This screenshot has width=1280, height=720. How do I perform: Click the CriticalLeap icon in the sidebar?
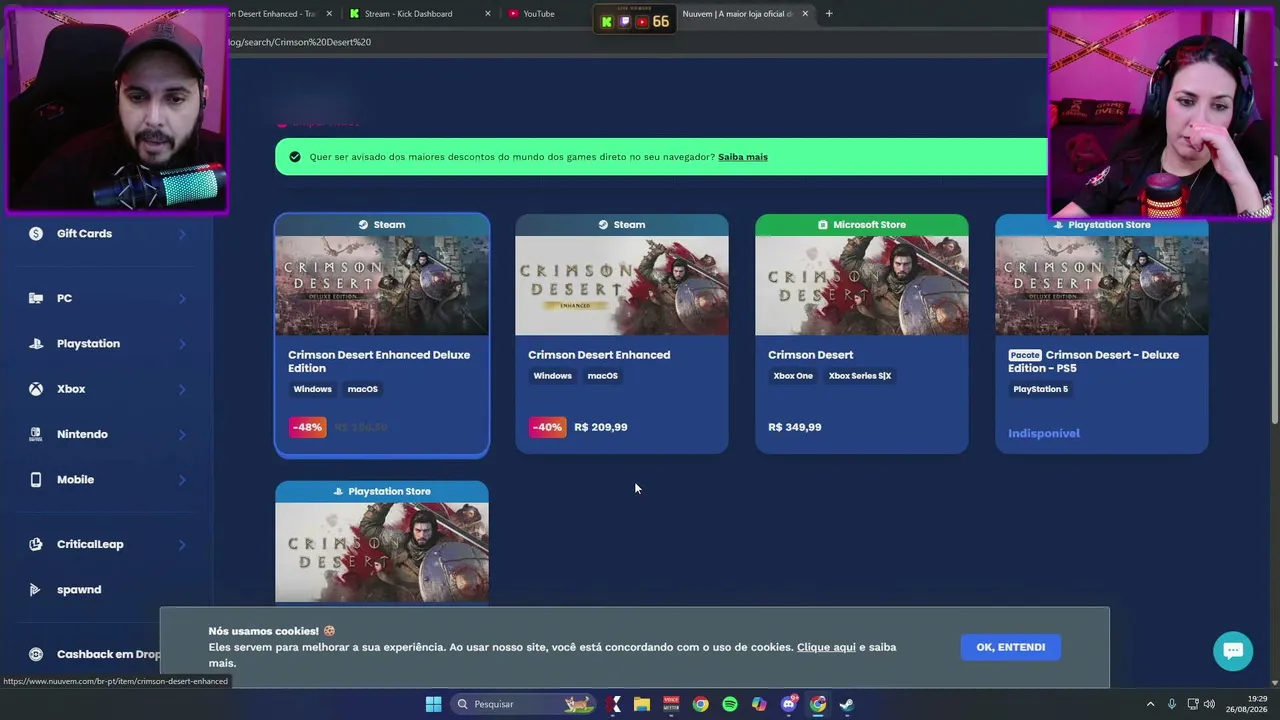36,544
